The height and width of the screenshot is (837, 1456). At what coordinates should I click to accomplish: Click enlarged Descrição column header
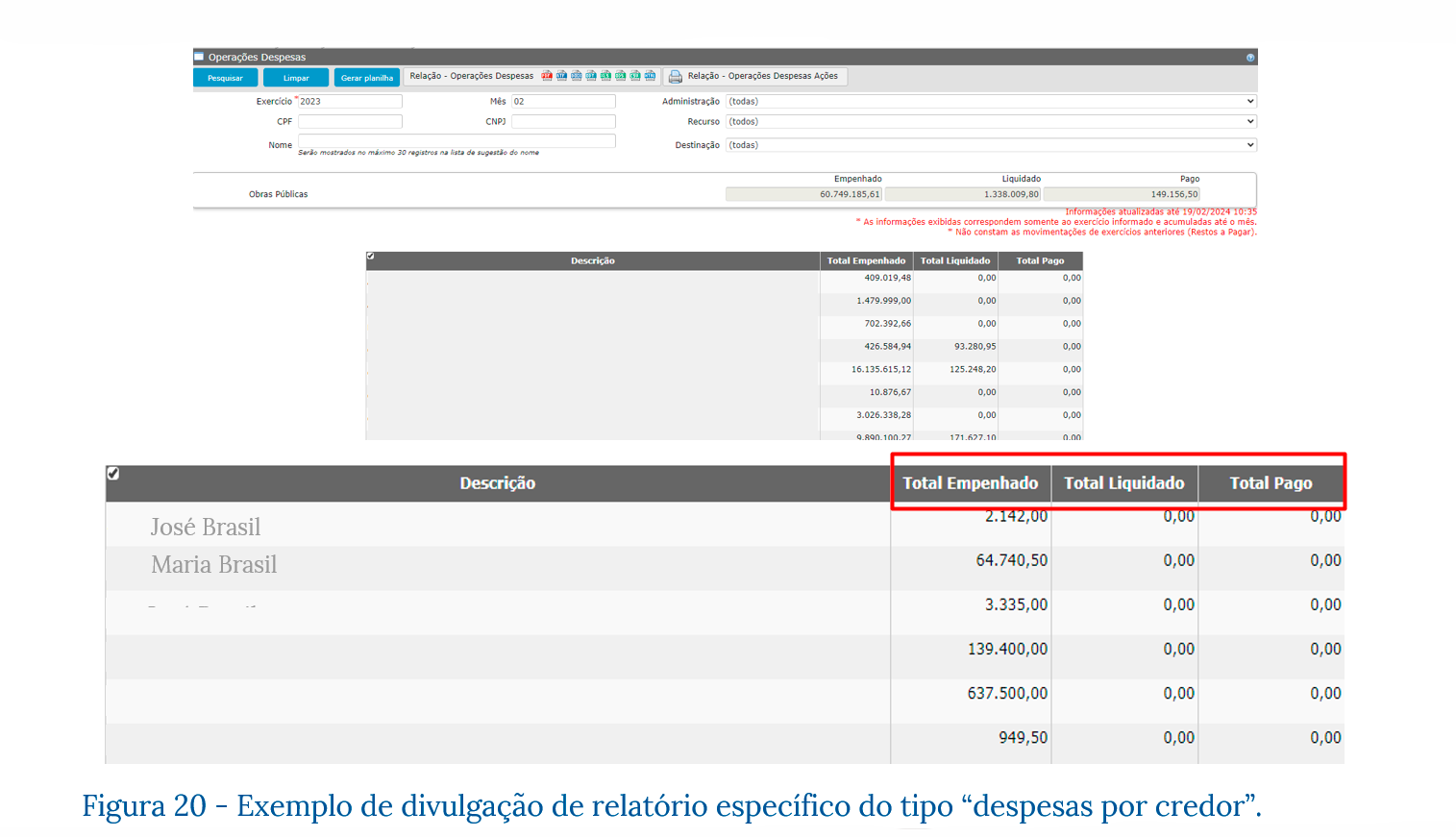pyautogui.click(x=498, y=483)
